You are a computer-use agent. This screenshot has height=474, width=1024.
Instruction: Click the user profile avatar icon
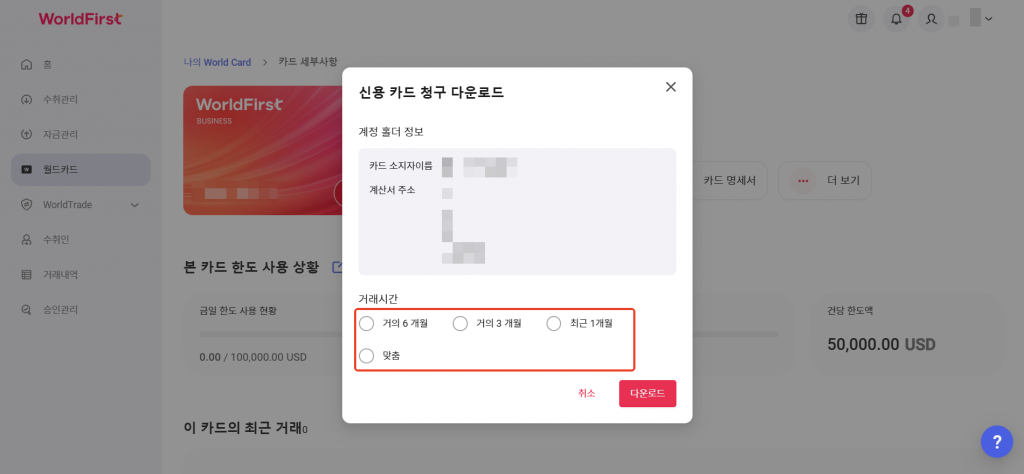click(931, 19)
